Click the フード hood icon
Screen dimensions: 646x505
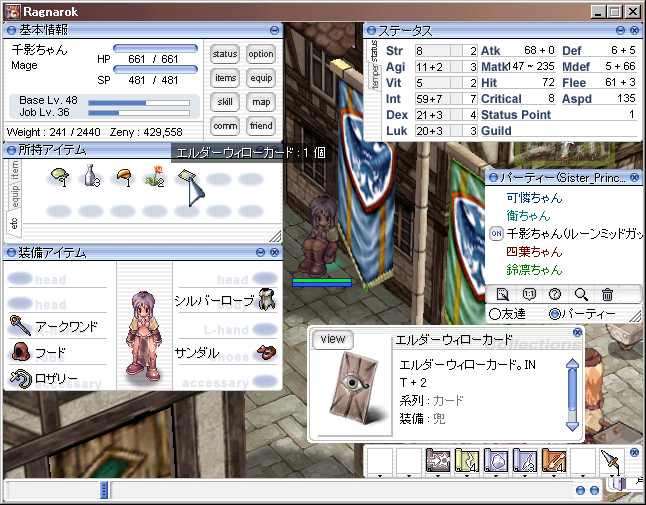[20, 351]
